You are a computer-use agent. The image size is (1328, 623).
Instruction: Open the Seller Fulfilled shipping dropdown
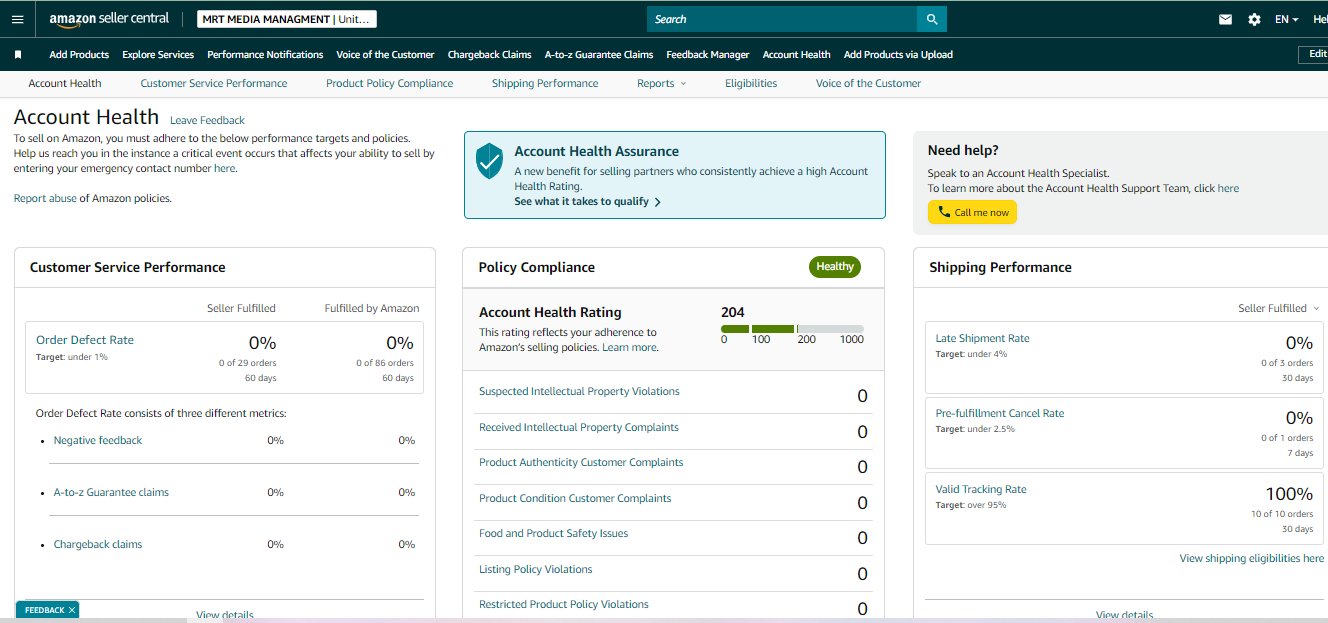pyautogui.click(x=1278, y=308)
